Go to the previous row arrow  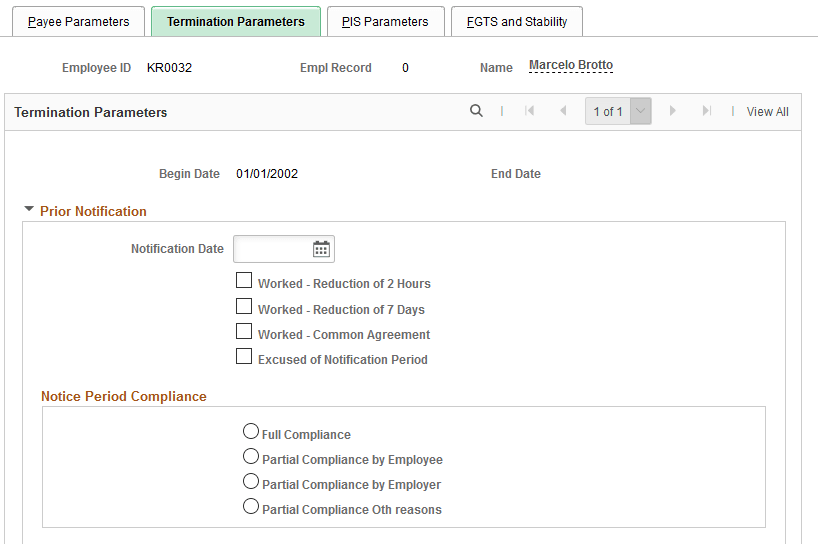pos(563,111)
